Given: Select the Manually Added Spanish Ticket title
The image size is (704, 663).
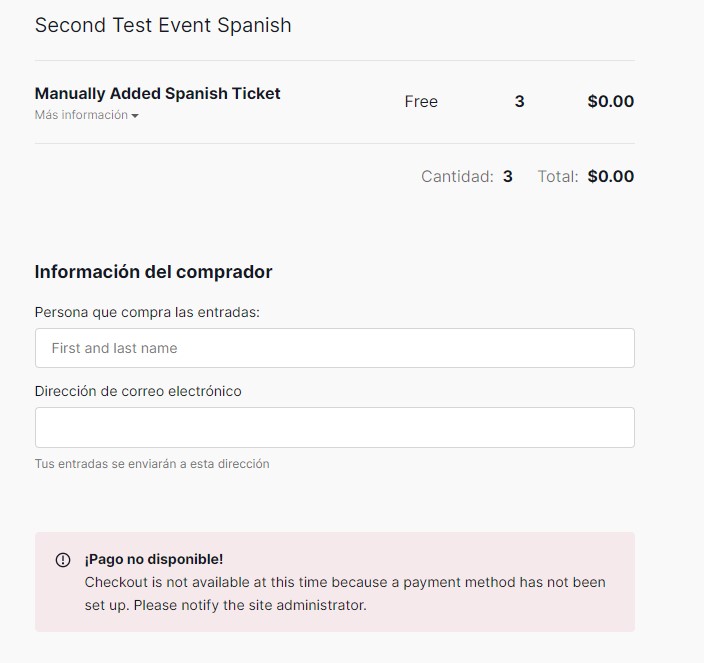Looking at the screenshot, I should (x=158, y=93).
